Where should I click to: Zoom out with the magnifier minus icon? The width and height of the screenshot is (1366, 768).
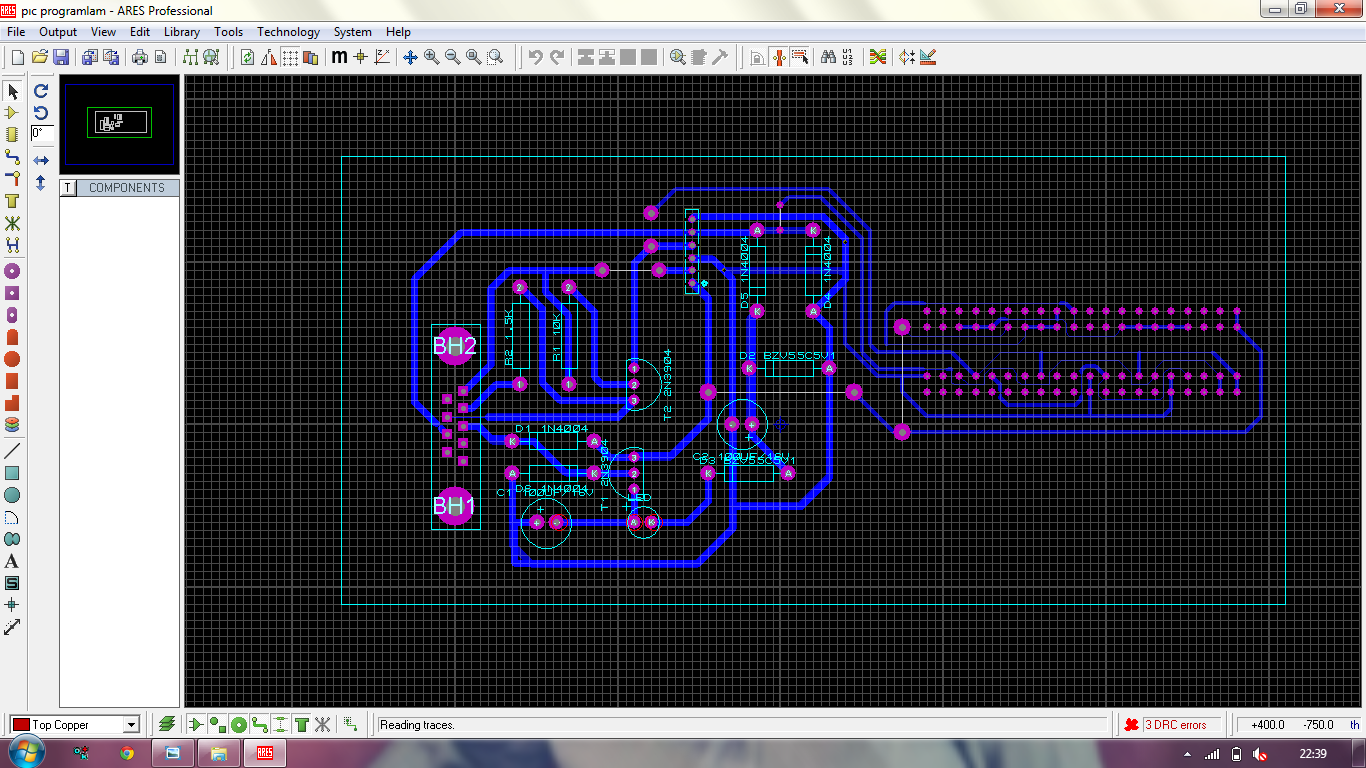point(452,57)
